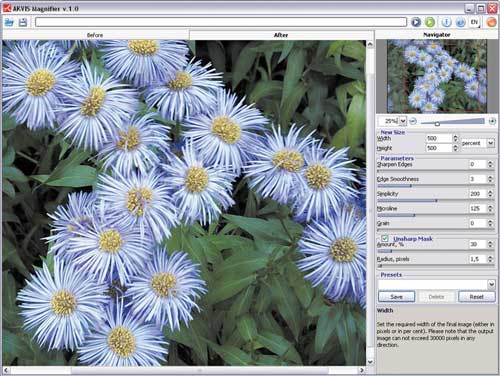Screen dimensions: 500x376
Task: Click the Navigator zoom slider handle
Action: (437, 124)
